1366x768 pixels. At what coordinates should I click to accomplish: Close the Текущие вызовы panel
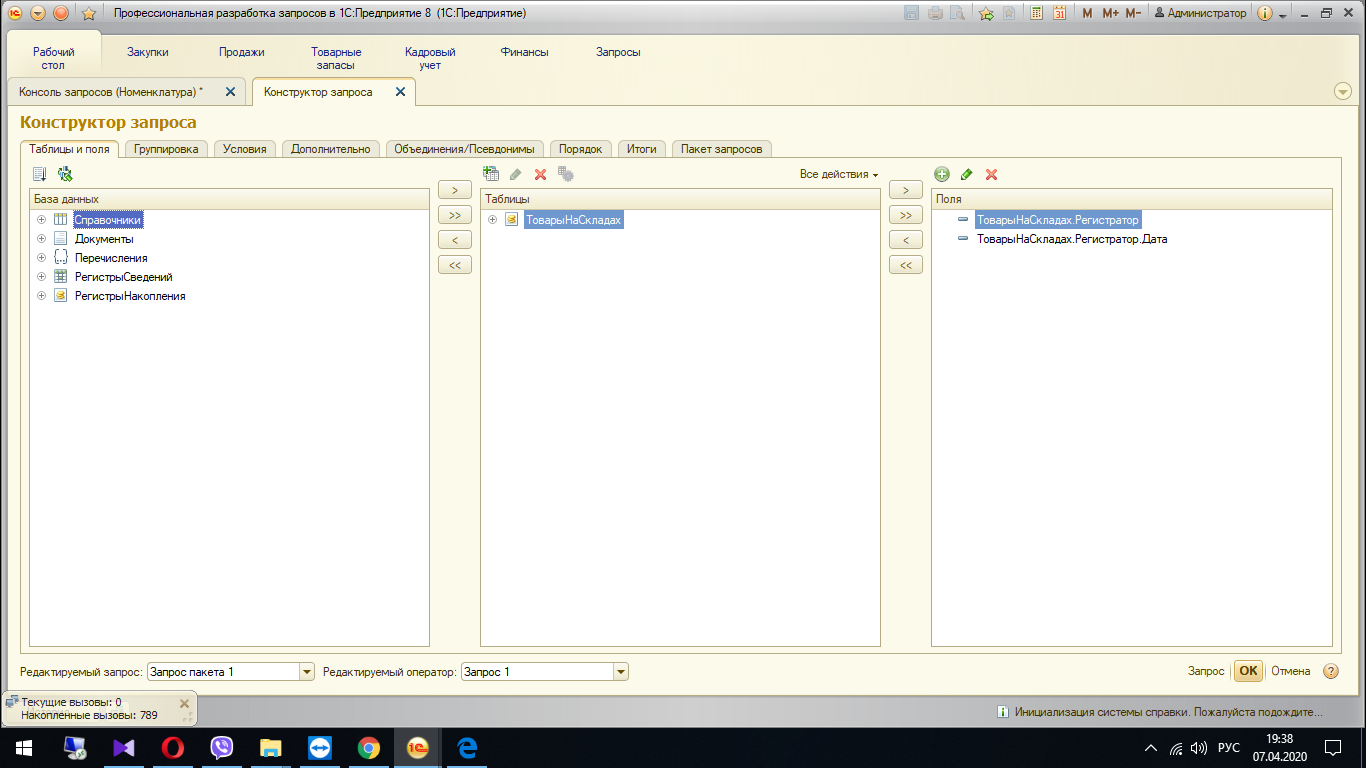pos(184,704)
